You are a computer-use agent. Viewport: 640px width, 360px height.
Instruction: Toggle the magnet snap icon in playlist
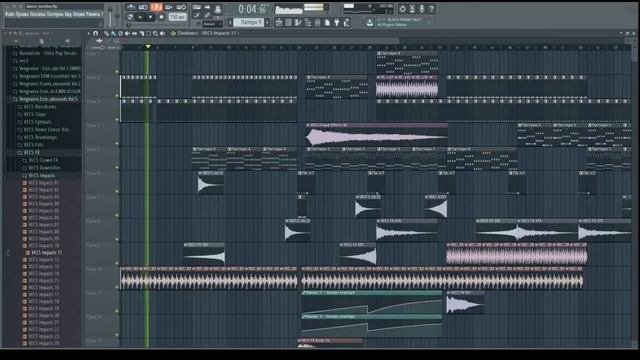pyautogui.click(x=96, y=33)
